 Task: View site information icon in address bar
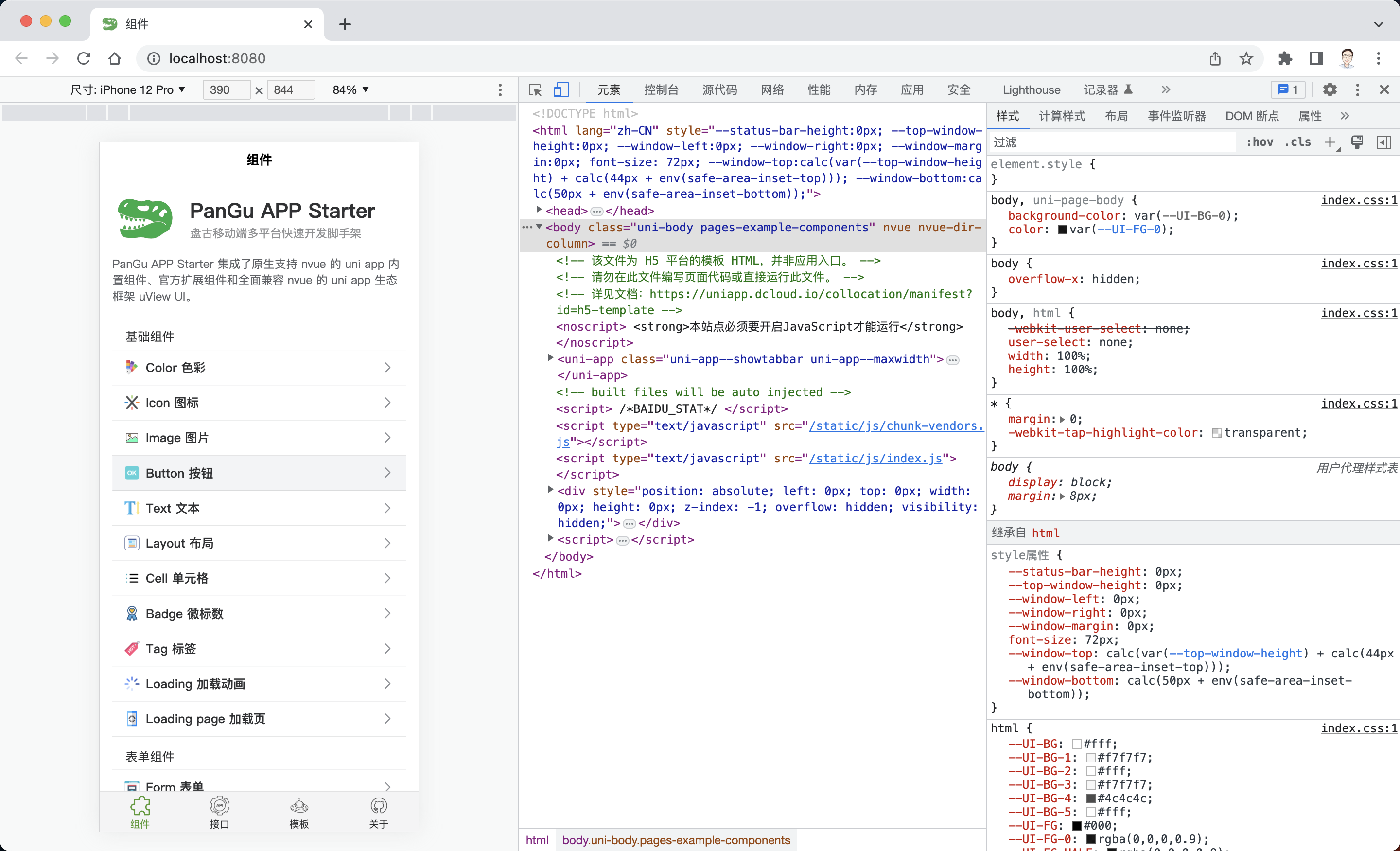coord(154,58)
